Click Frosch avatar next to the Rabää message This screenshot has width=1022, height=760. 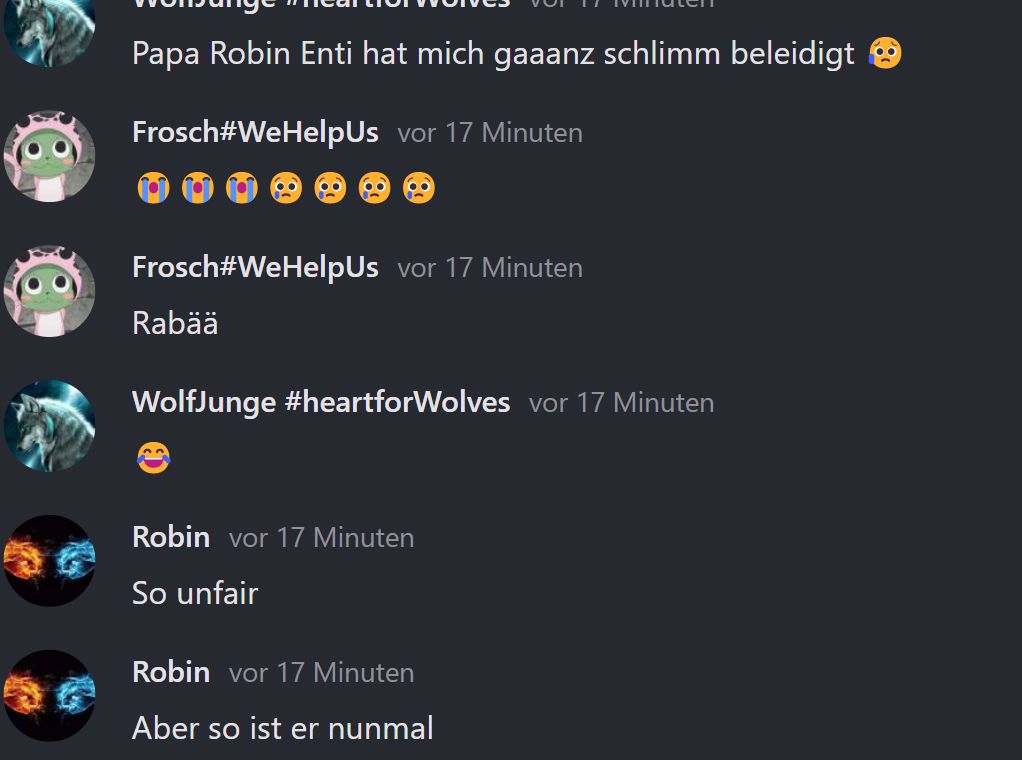(50, 291)
